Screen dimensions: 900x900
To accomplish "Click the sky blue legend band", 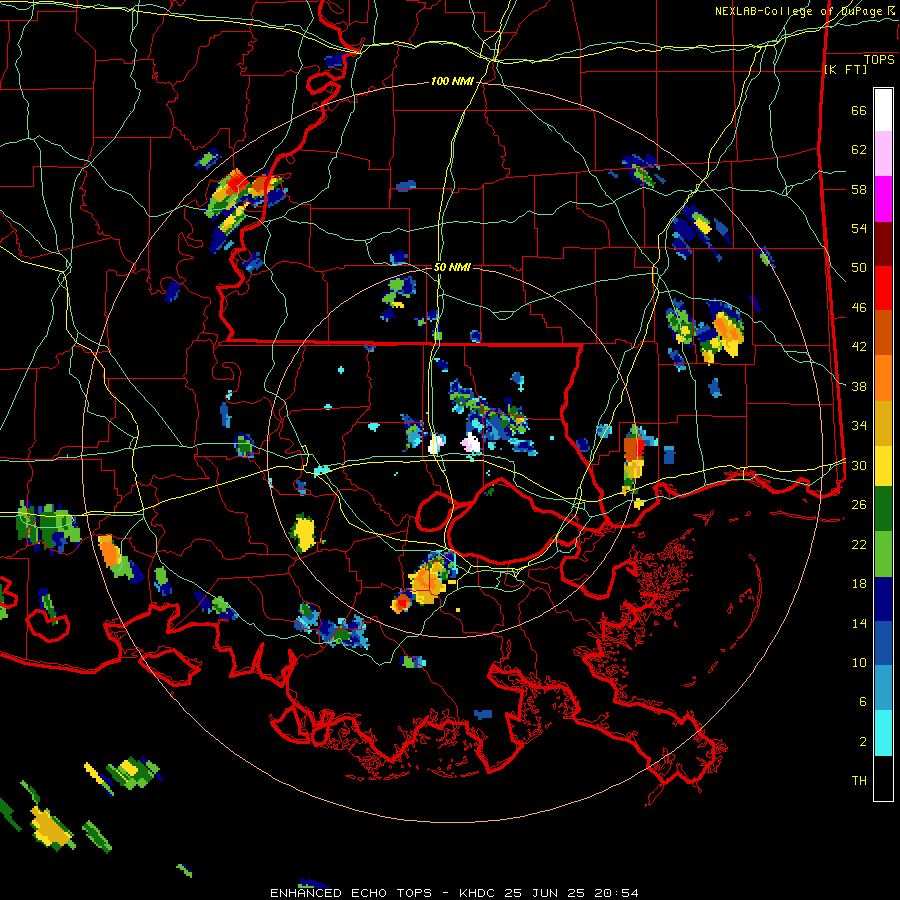I will (x=883, y=688).
